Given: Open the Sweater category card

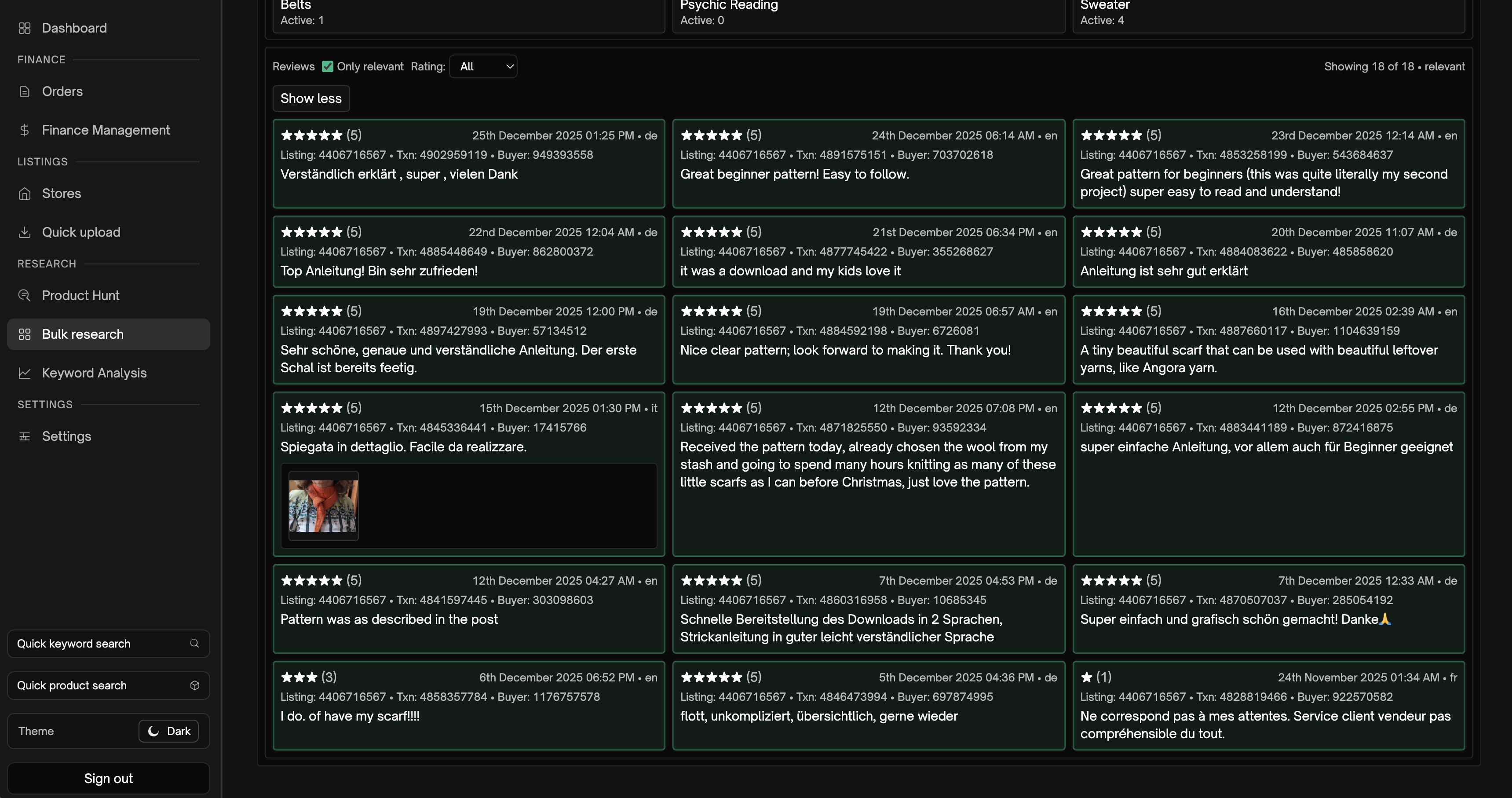Looking at the screenshot, I should click(x=1268, y=13).
